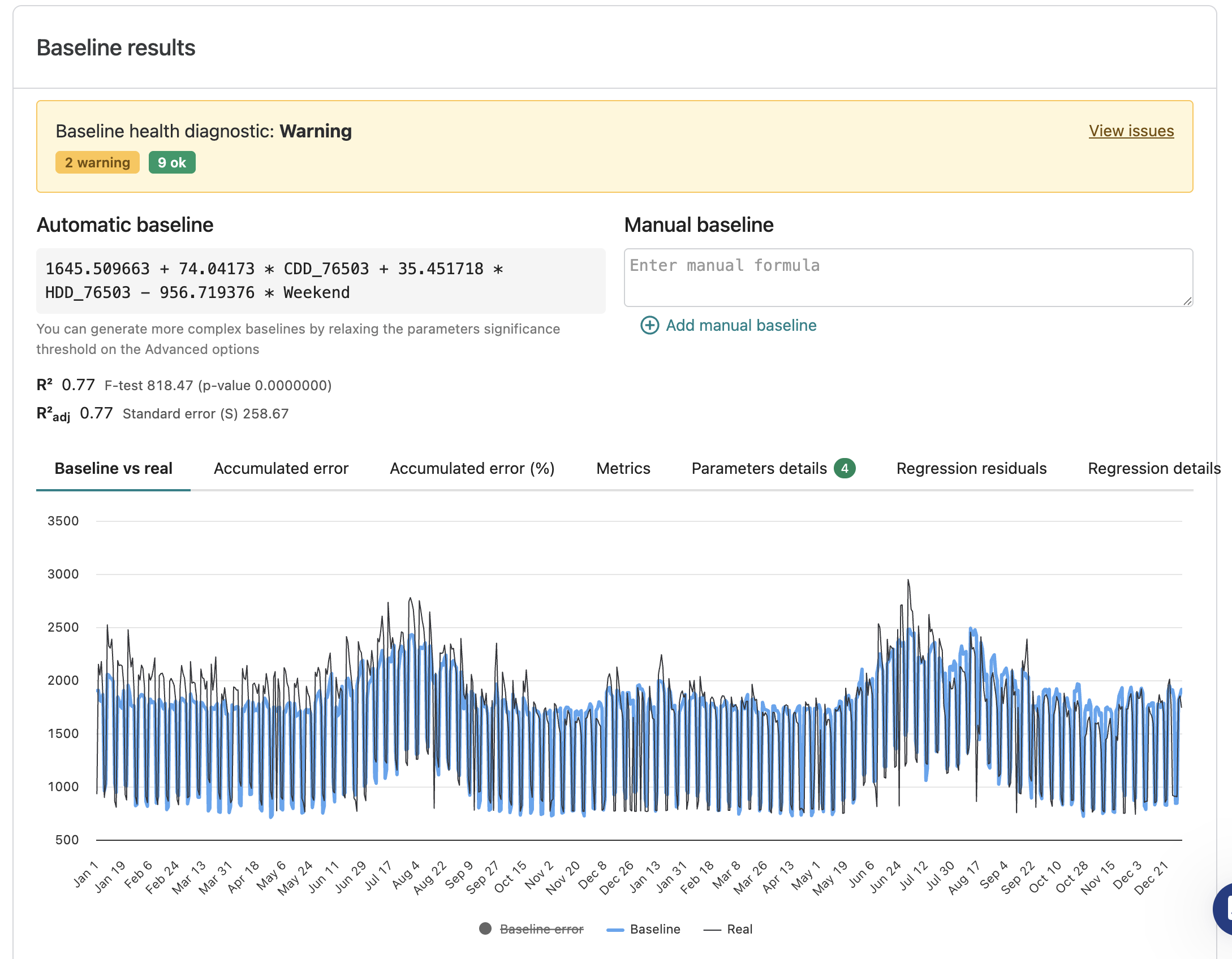Image resolution: width=1232 pixels, height=959 pixels.
Task: Select the Baseline vs real tab
Action: tap(113, 468)
